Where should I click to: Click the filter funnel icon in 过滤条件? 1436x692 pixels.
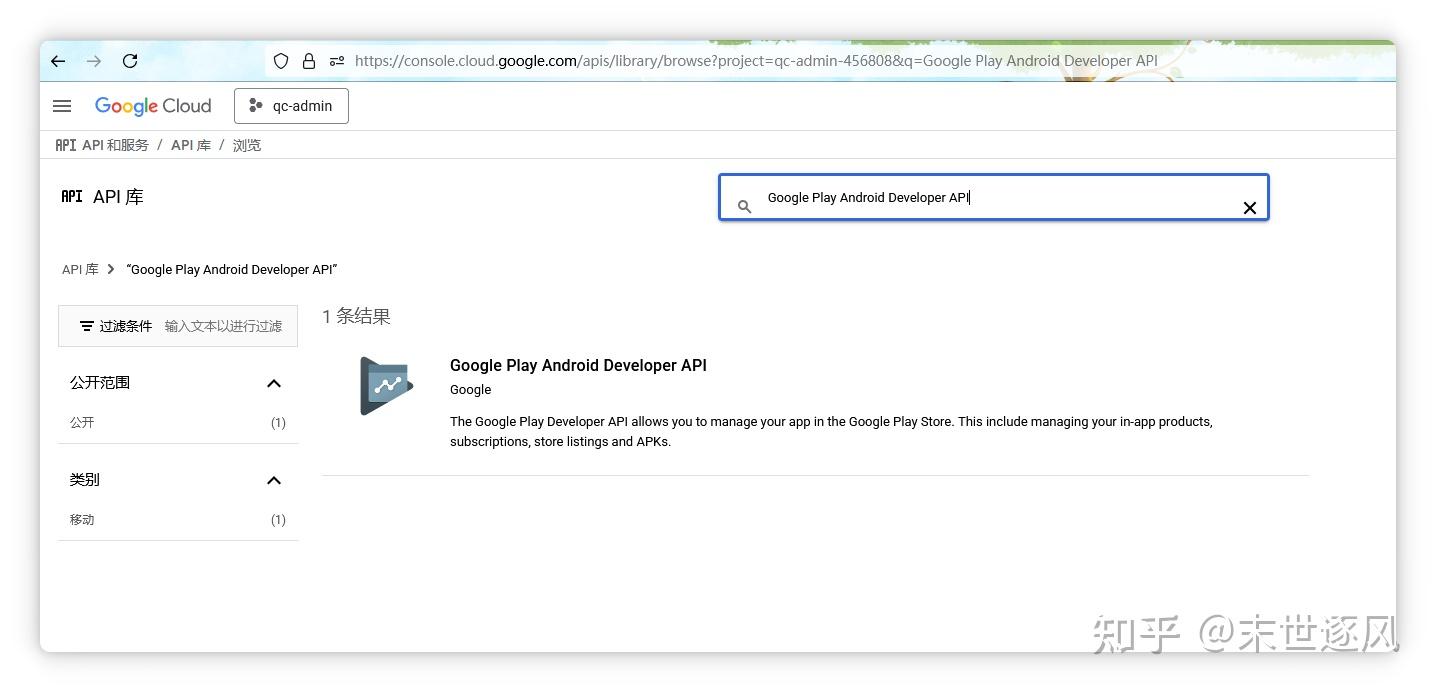click(x=88, y=325)
